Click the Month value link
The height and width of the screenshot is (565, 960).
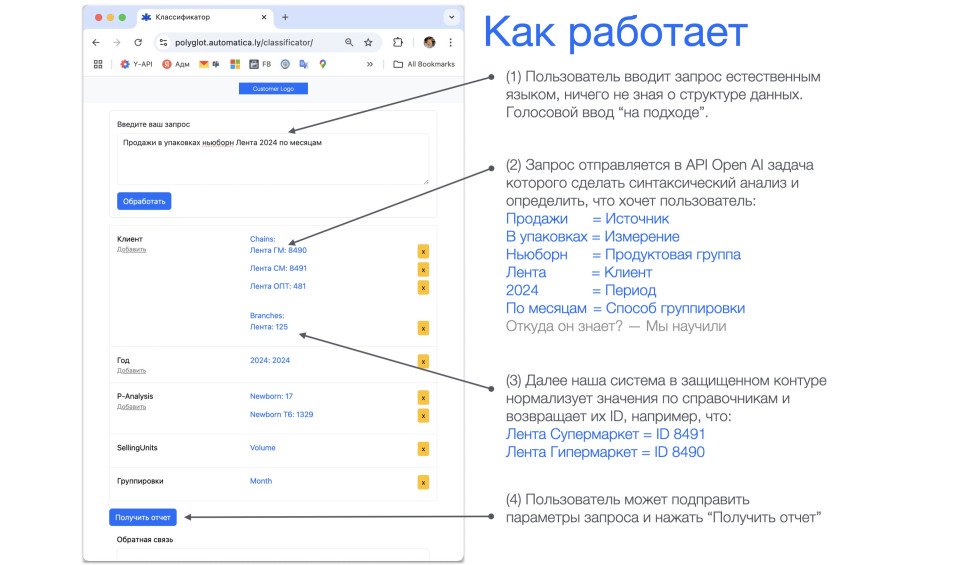(261, 481)
